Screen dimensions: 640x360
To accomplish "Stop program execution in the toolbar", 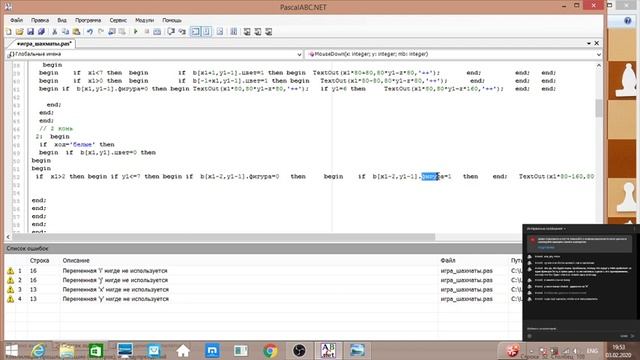I will [x=147, y=31].
